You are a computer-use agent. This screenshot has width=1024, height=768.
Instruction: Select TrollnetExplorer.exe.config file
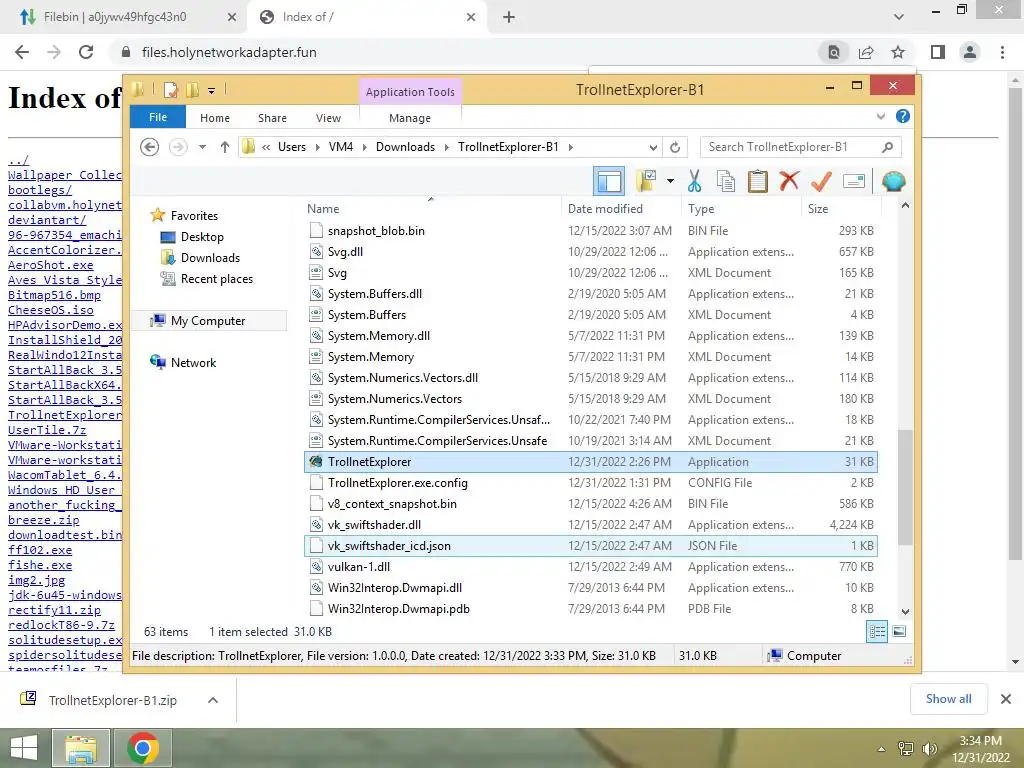pyautogui.click(x=591, y=483)
